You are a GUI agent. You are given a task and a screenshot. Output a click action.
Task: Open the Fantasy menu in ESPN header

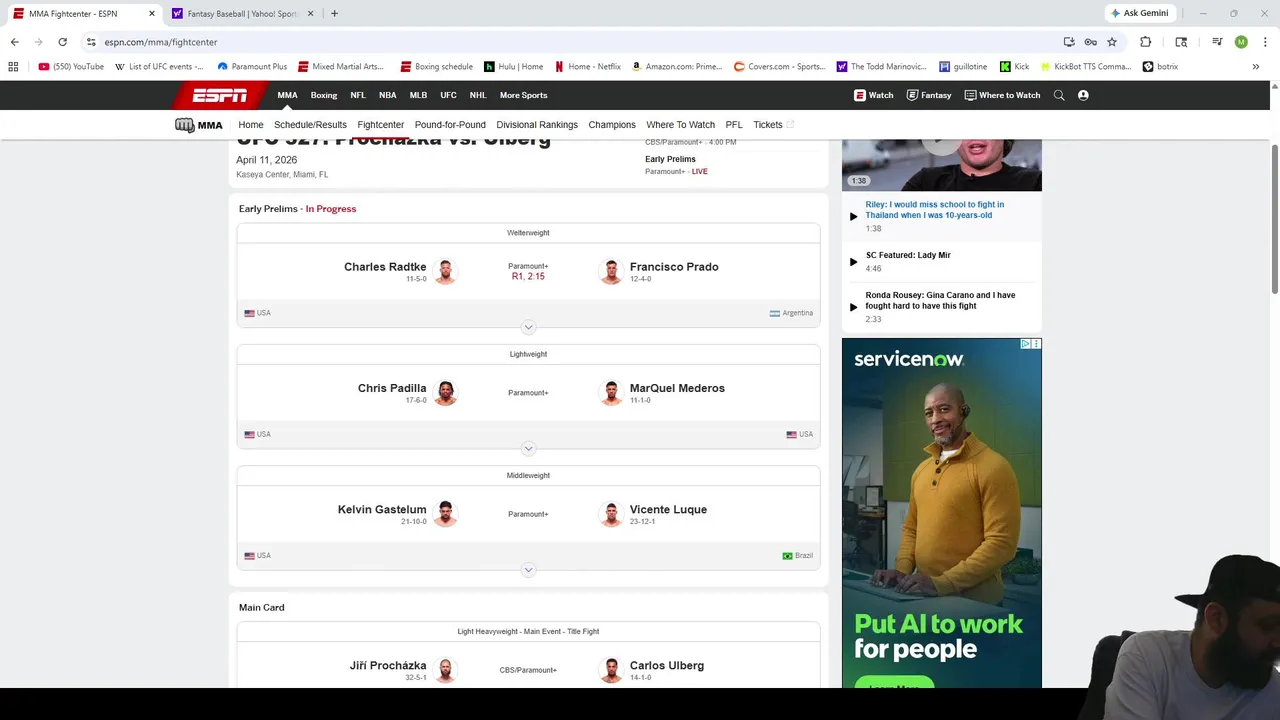coord(929,95)
